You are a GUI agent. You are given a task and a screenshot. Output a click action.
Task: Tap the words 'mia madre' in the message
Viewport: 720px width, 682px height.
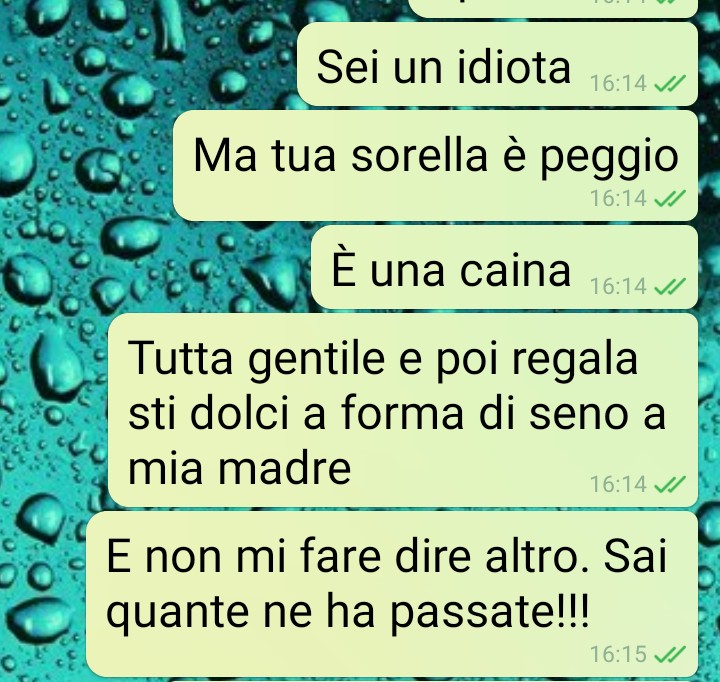pyautogui.click(x=240, y=469)
